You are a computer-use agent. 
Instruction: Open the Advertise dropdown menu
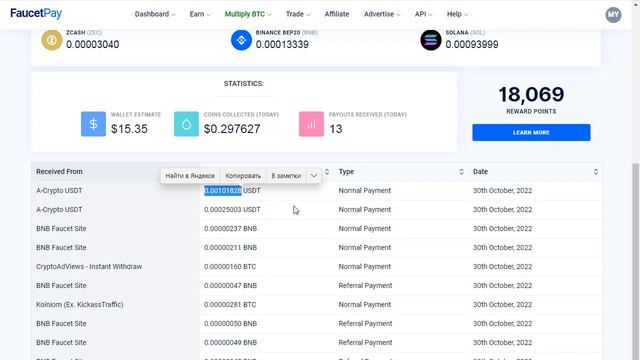382,14
